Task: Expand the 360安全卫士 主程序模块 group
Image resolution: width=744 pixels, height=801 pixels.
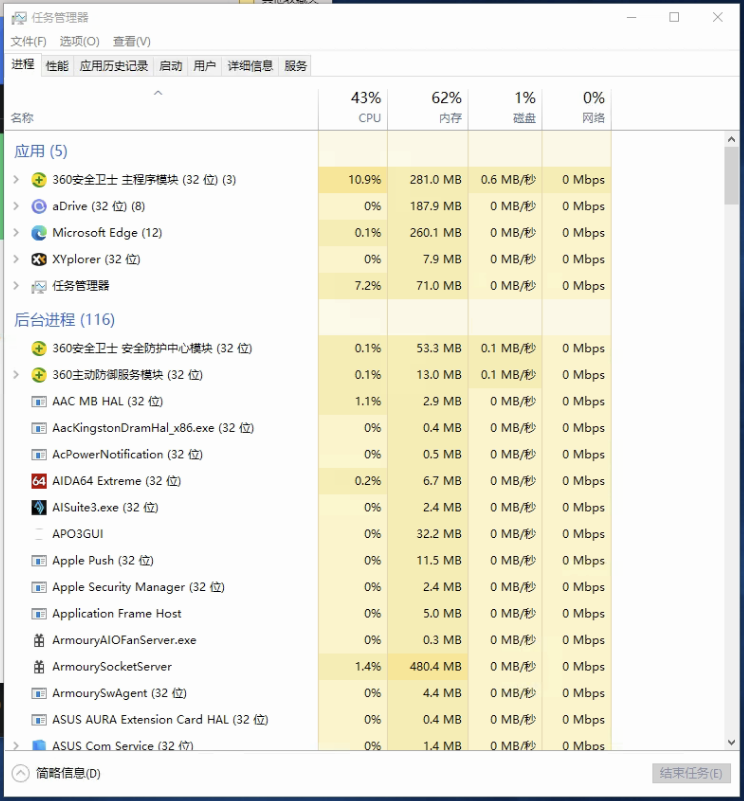Action: tap(16, 179)
